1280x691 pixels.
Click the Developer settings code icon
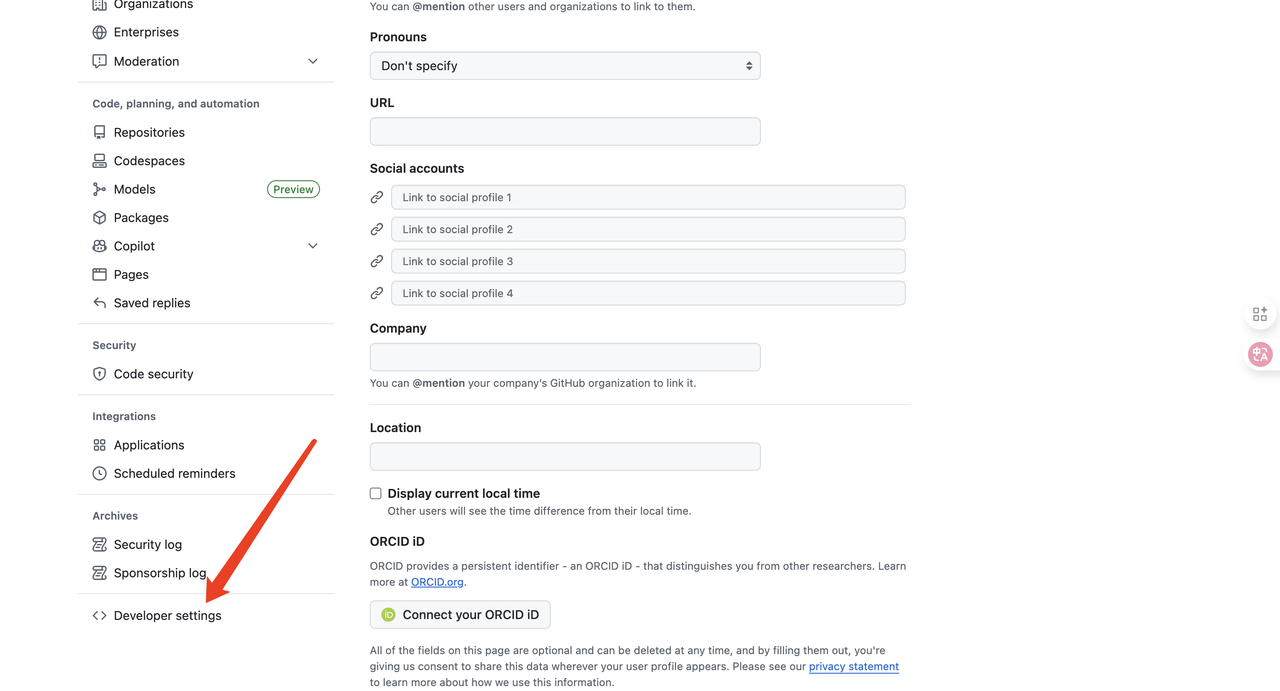(99, 616)
